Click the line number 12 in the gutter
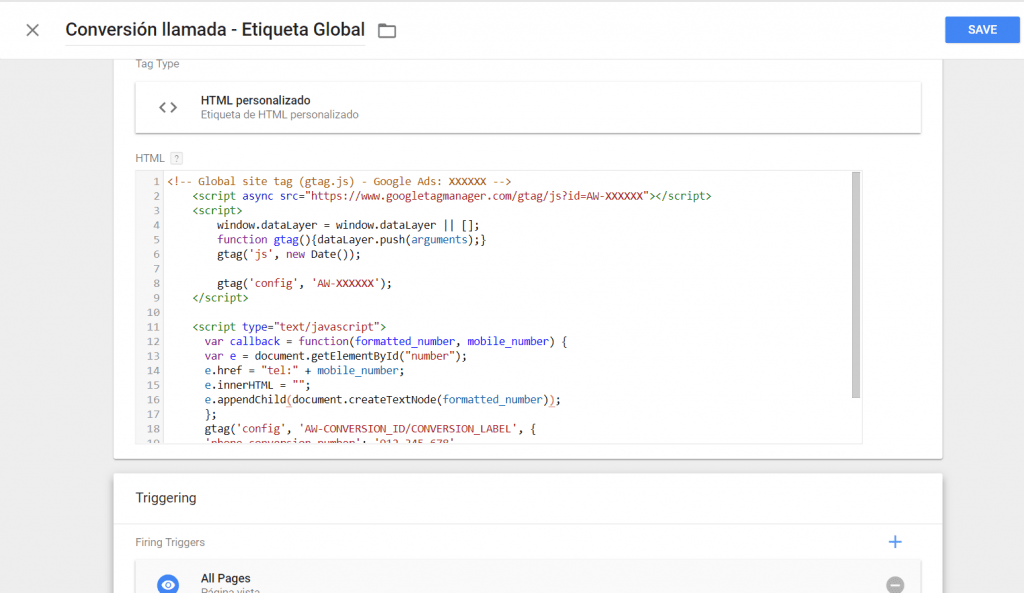Viewport: 1024px width, 593px height. [x=153, y=342]
